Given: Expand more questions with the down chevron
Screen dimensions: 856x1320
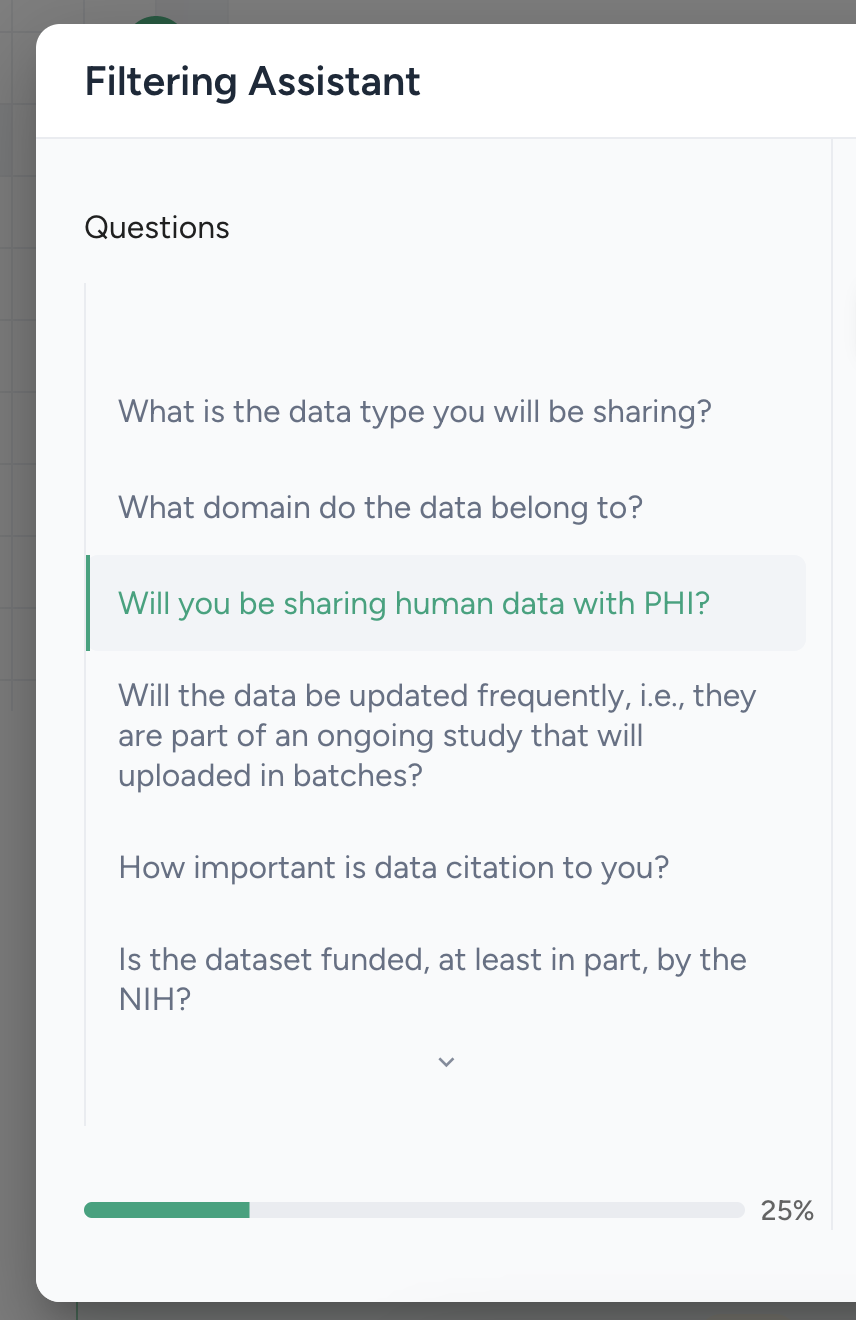Looking at the screenshot, I should 447,1062.
